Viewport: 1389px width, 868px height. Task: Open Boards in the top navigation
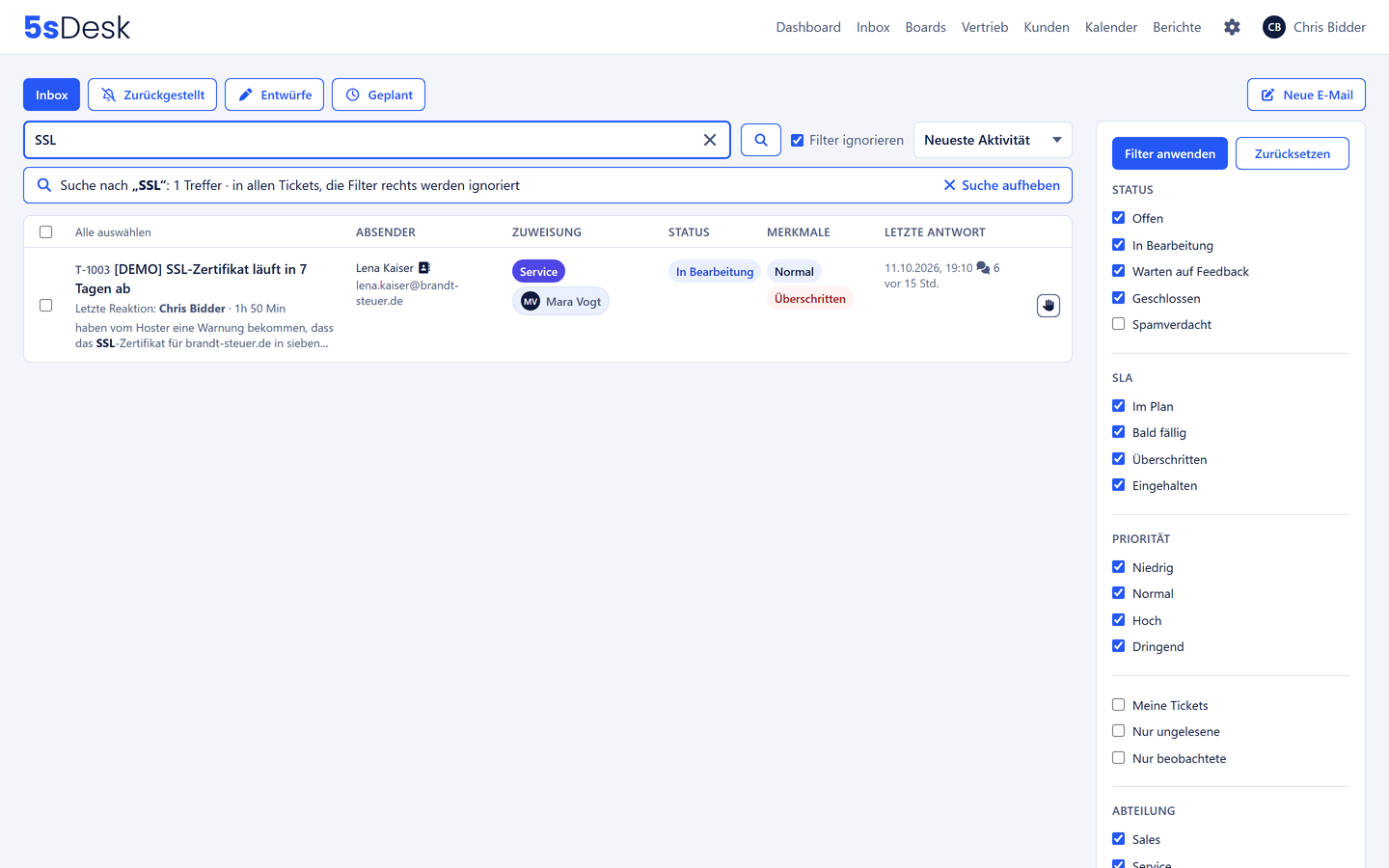click(x=925, y=27)
